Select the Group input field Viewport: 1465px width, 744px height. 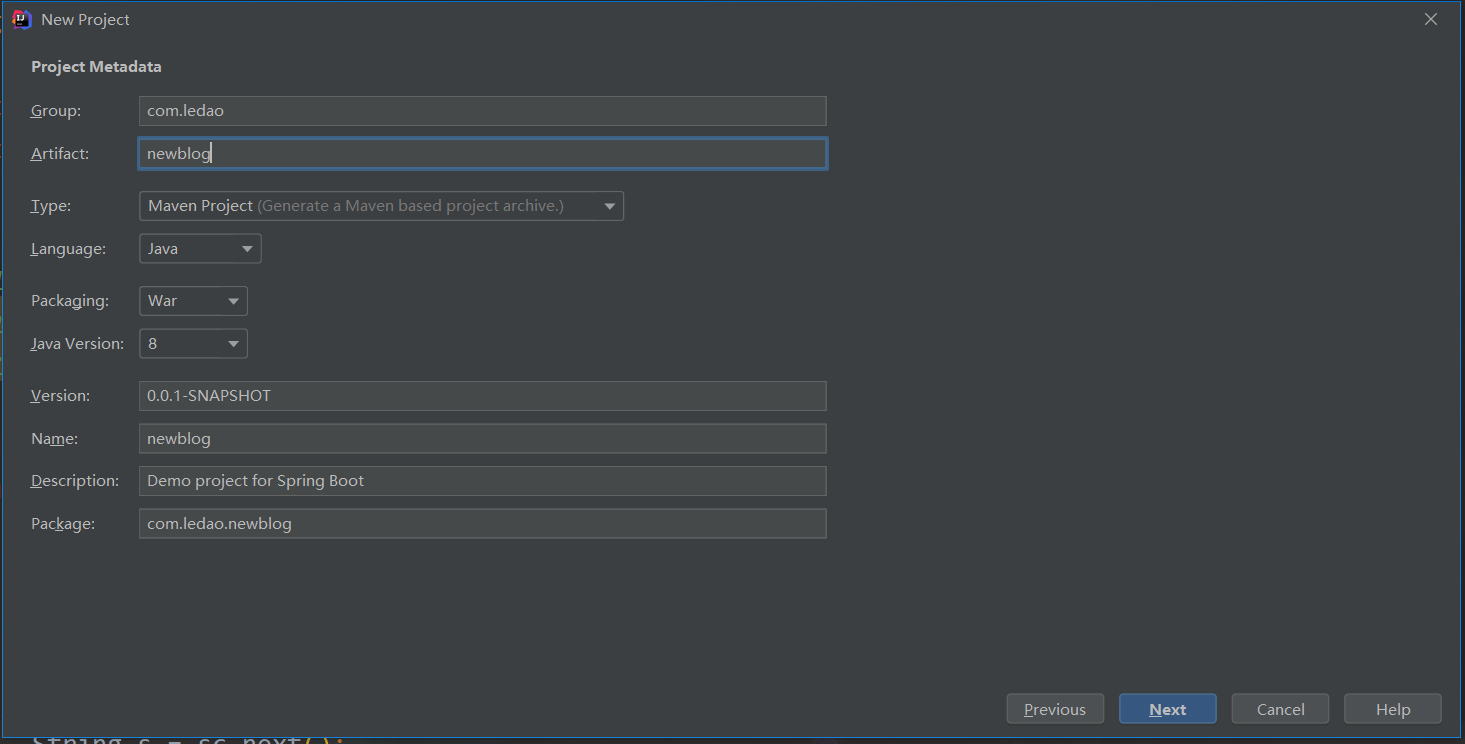482,111
